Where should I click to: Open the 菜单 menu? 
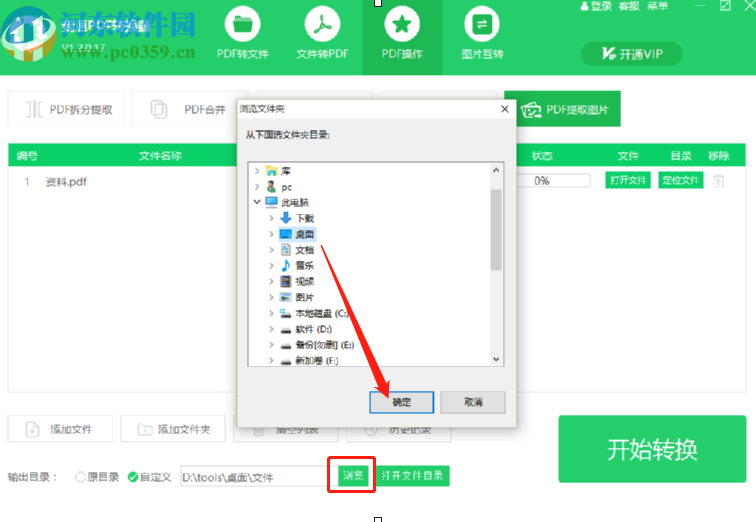pyautogui.click(x=658, y=6)
